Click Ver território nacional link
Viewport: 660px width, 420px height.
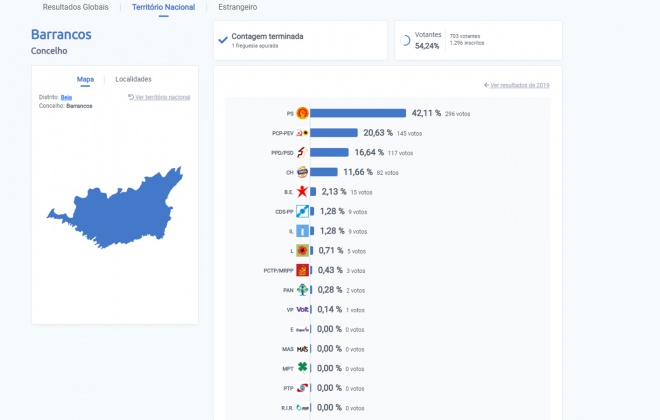click(x=159, y=97)
